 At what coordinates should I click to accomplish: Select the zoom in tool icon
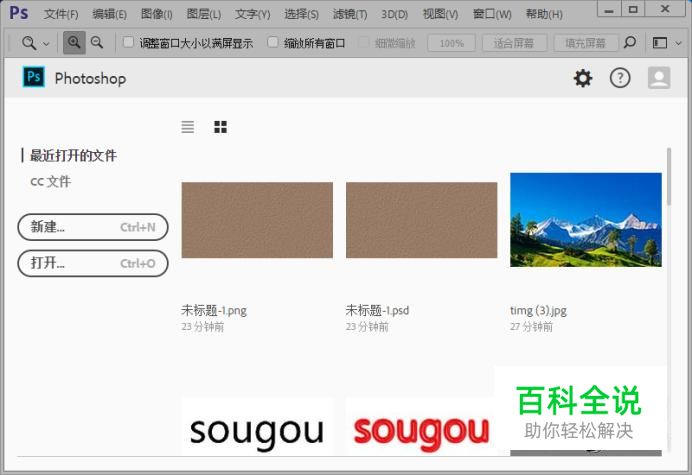[x=74, y=43]
